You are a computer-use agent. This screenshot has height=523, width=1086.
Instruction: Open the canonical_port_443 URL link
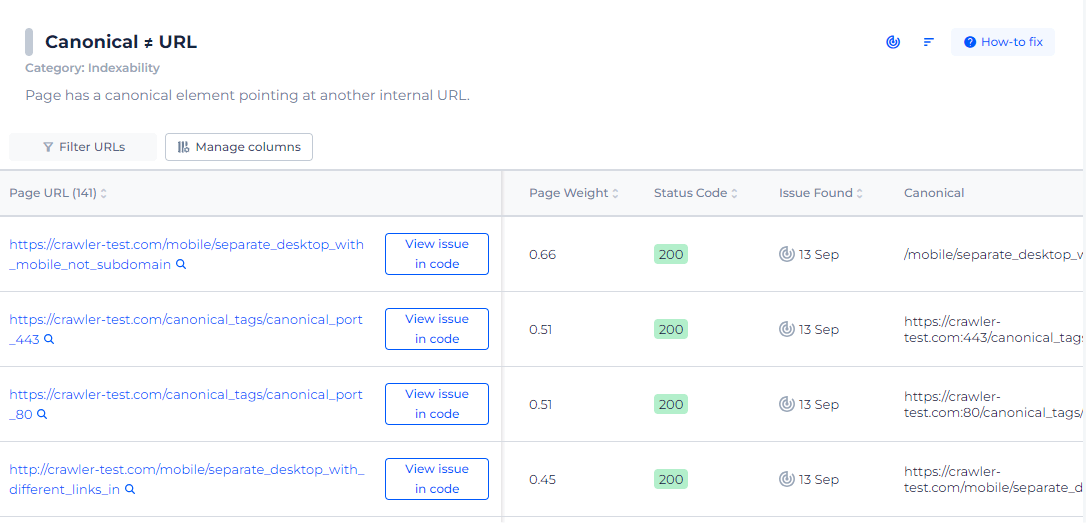(186, 329)
